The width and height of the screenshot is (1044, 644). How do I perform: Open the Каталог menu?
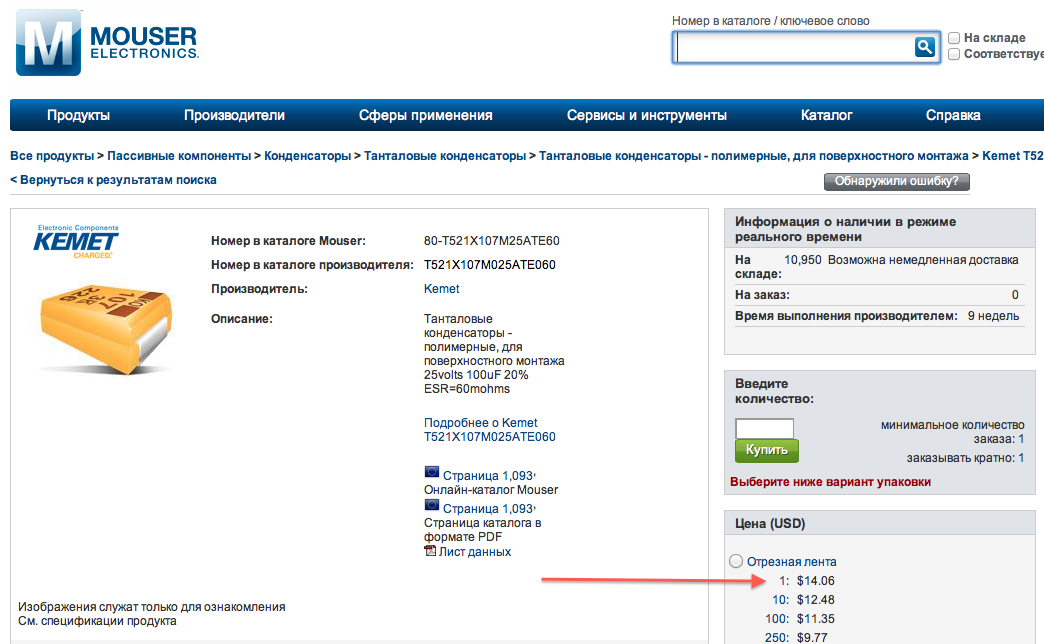(826, 115)
